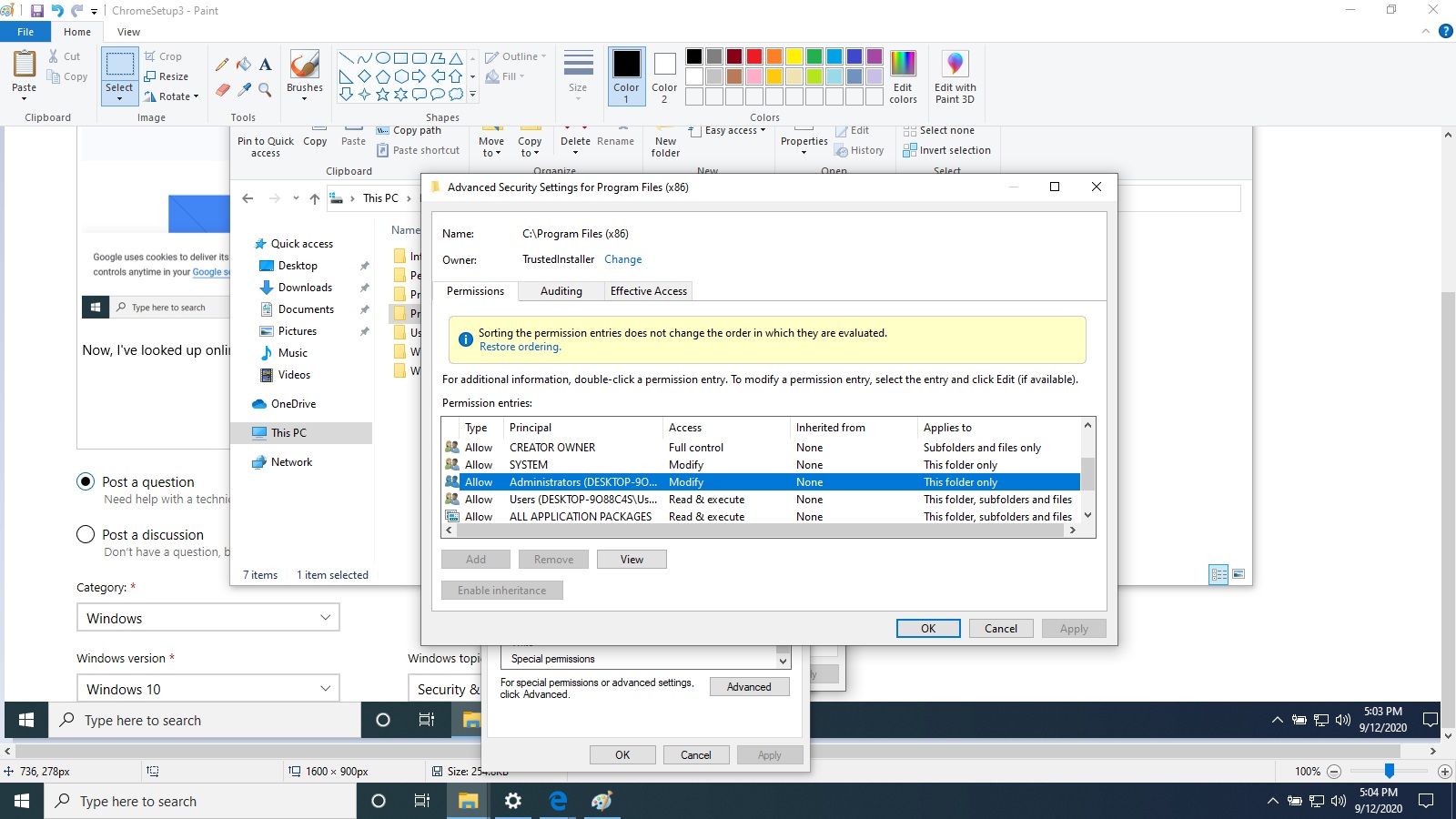Screen dimensions: 1456x819
Task: Select the Fill with color bucket tool
Action: pos(244,65)
